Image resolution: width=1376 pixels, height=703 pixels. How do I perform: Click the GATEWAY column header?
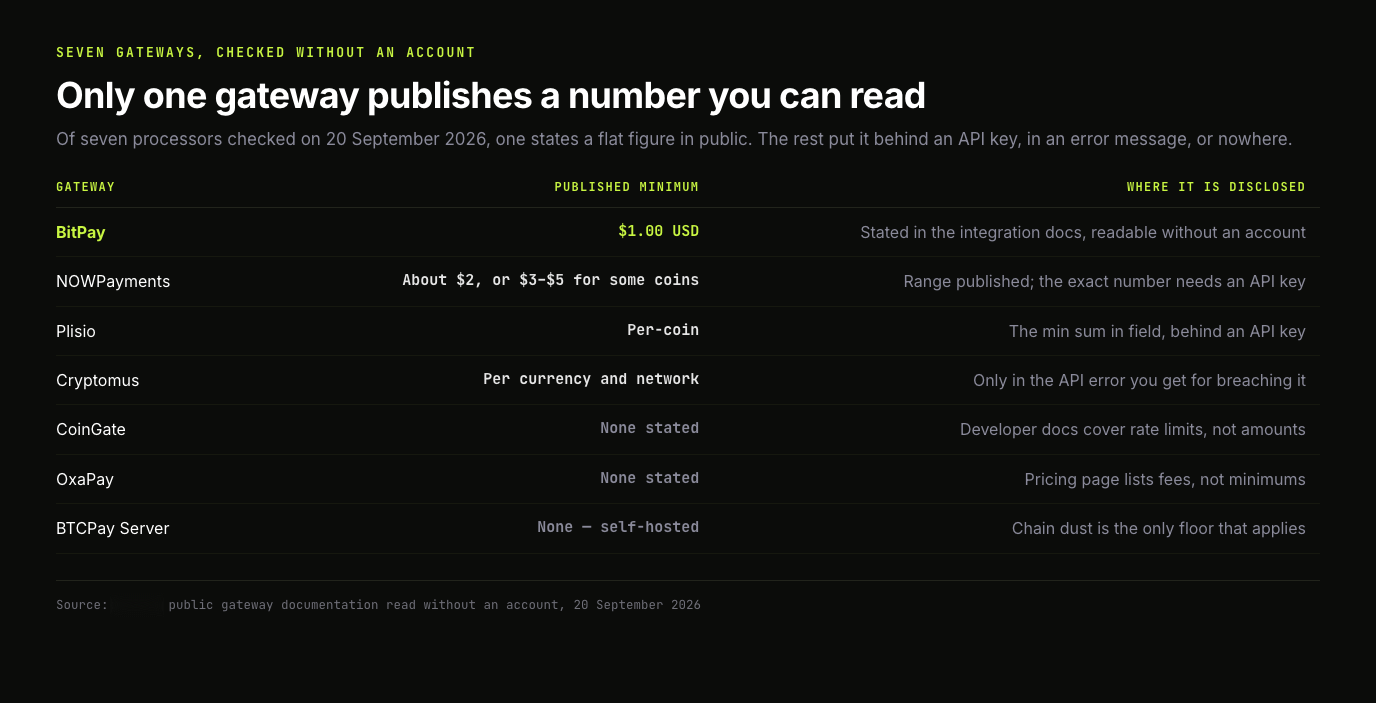[86, 187]
